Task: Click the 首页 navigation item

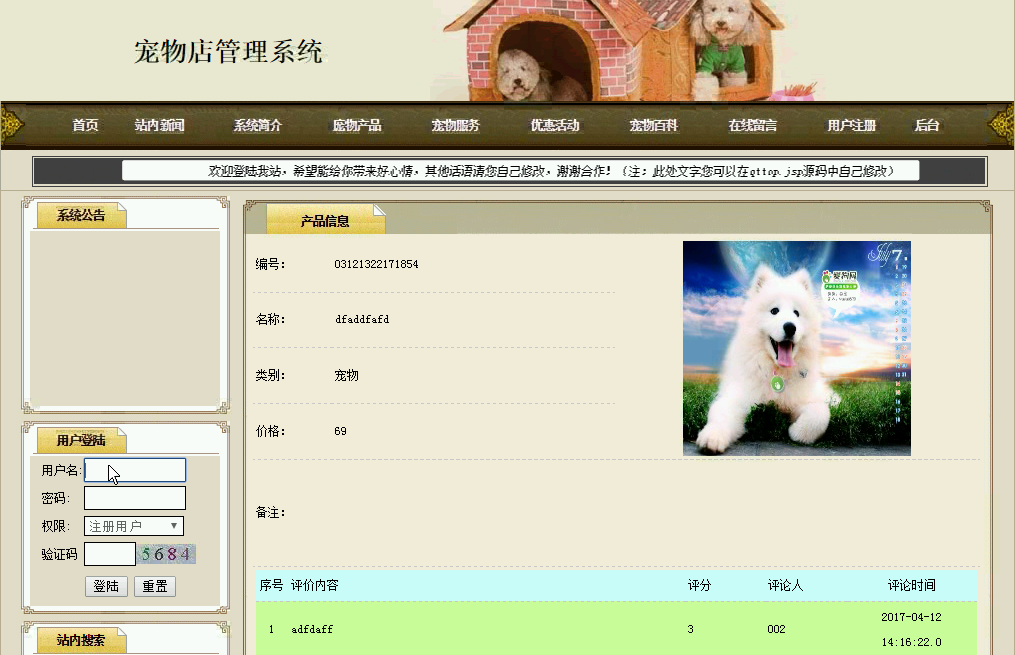Action: point(85,126)
